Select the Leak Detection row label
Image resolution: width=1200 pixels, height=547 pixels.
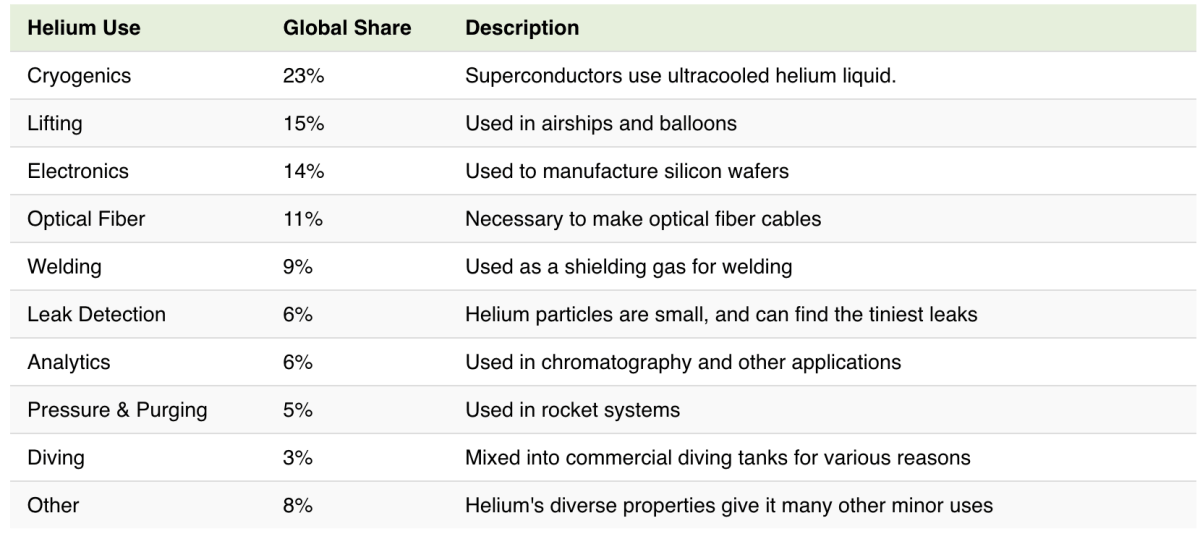pyautogui.click(x=96, y=314)
